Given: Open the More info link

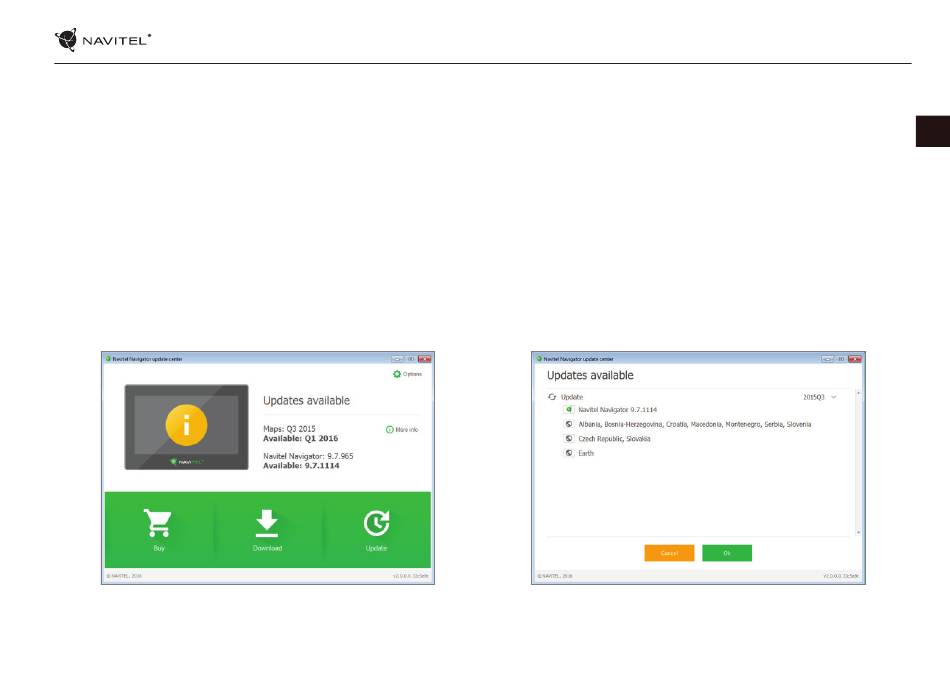Looking at the screenshot, I should pos(407,429).
